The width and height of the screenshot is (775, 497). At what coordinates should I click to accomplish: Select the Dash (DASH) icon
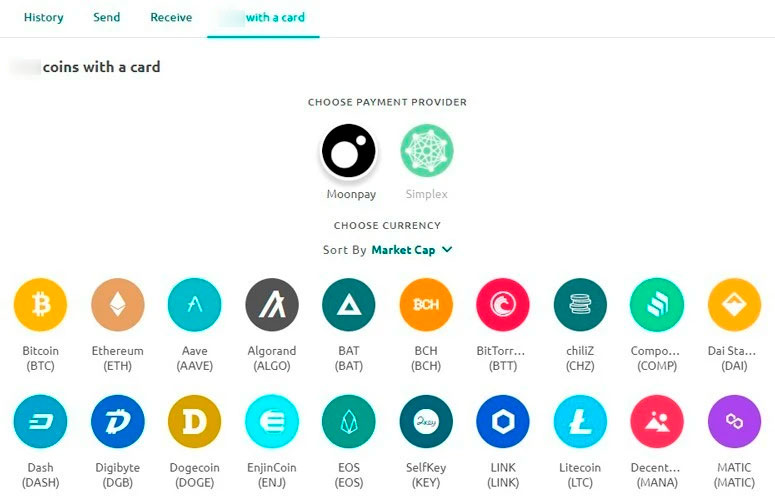tap(40, 421)
